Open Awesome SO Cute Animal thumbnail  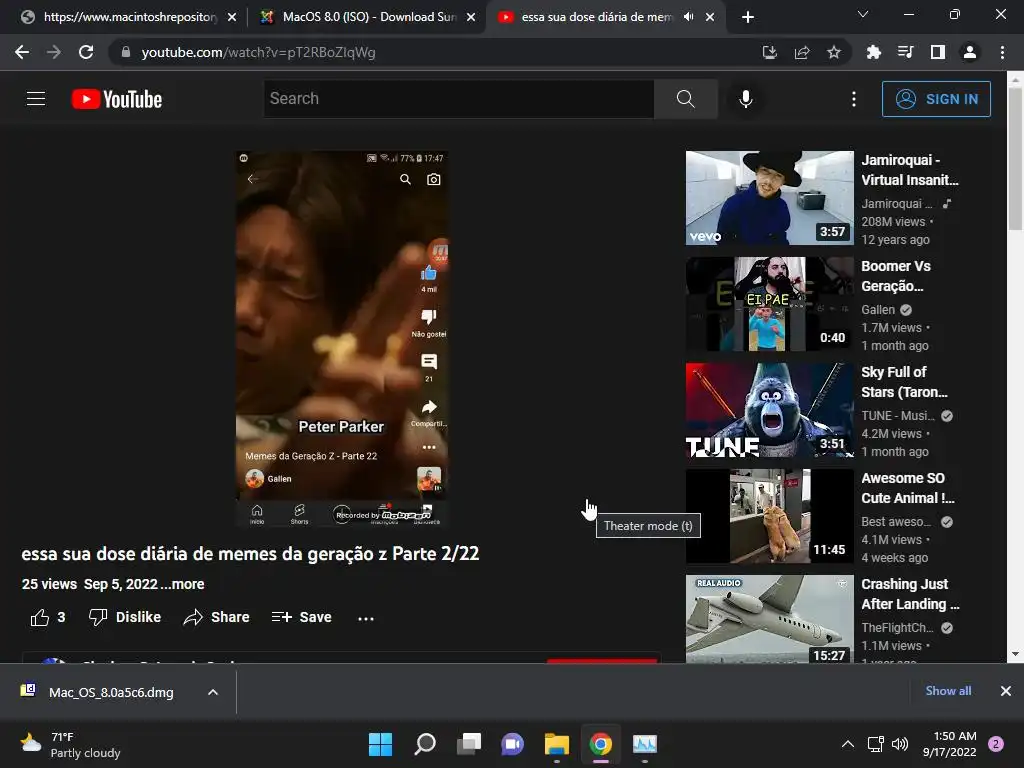coord(769,516)
